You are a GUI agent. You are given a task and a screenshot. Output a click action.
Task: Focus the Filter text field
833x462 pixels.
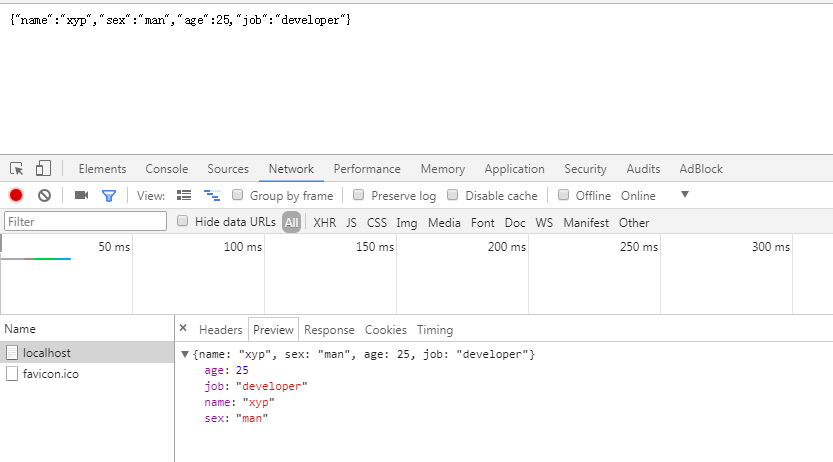pos(86,221)
